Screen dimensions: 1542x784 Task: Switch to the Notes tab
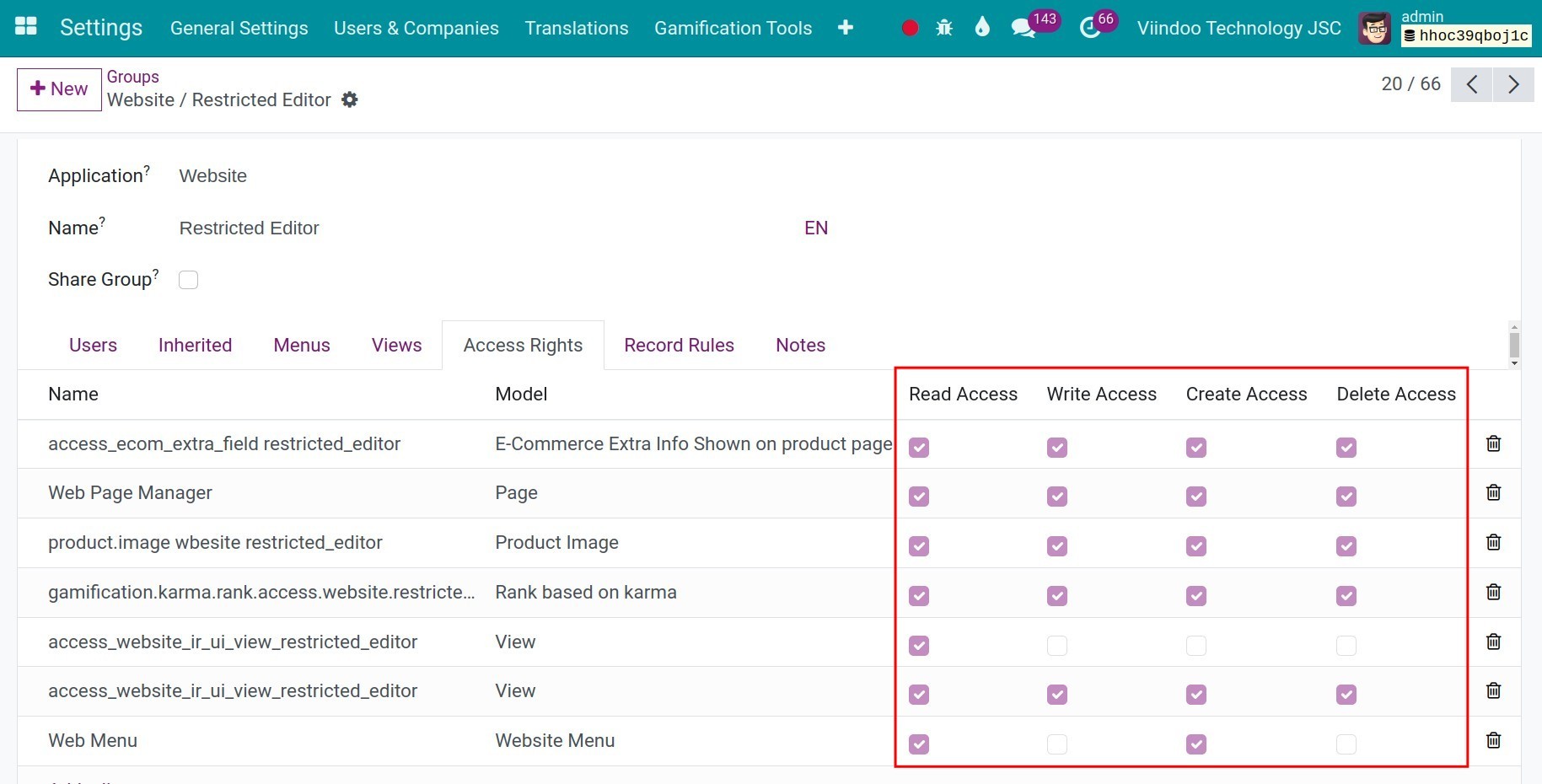[800, 345]
